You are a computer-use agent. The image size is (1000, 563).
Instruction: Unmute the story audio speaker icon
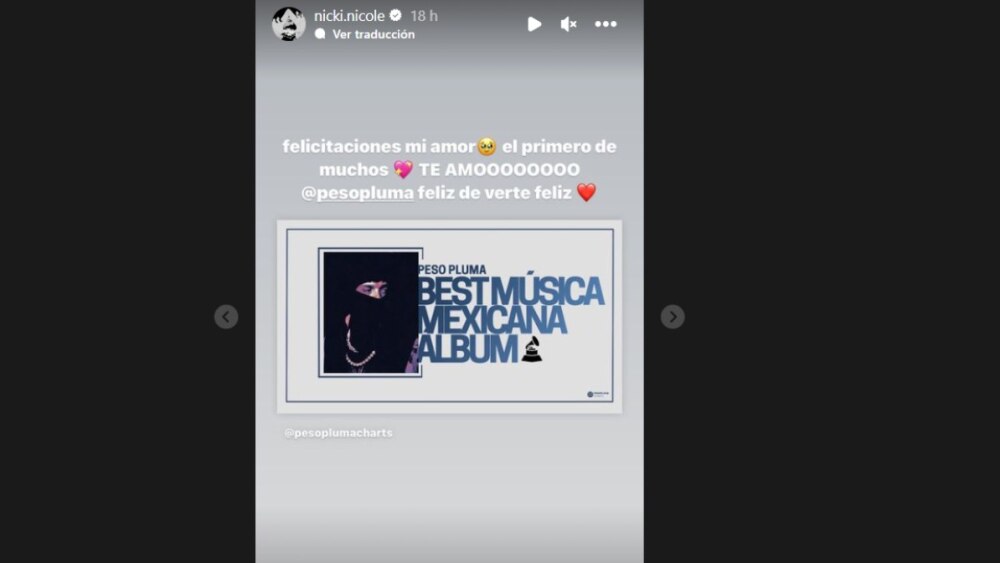[568, 24]
